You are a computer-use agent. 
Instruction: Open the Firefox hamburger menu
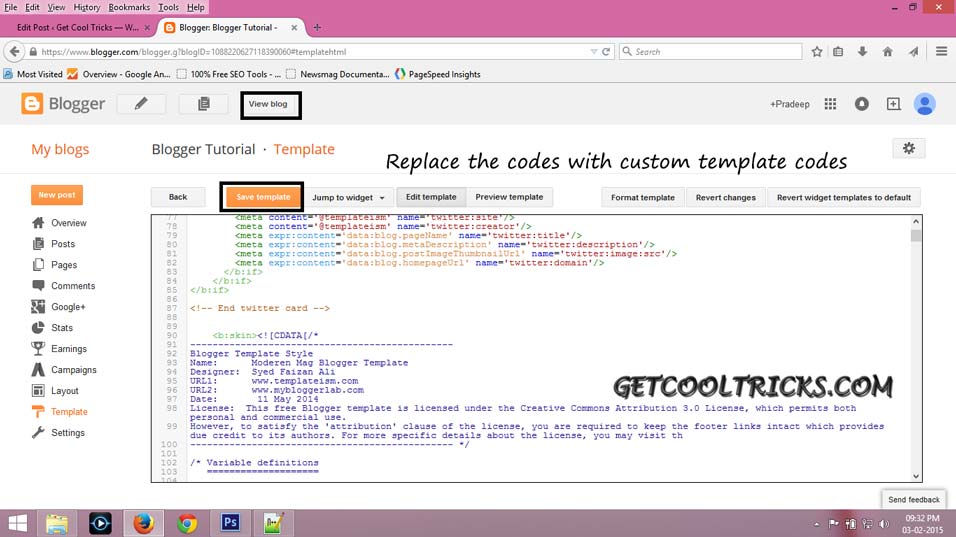[x=941, y=52]
